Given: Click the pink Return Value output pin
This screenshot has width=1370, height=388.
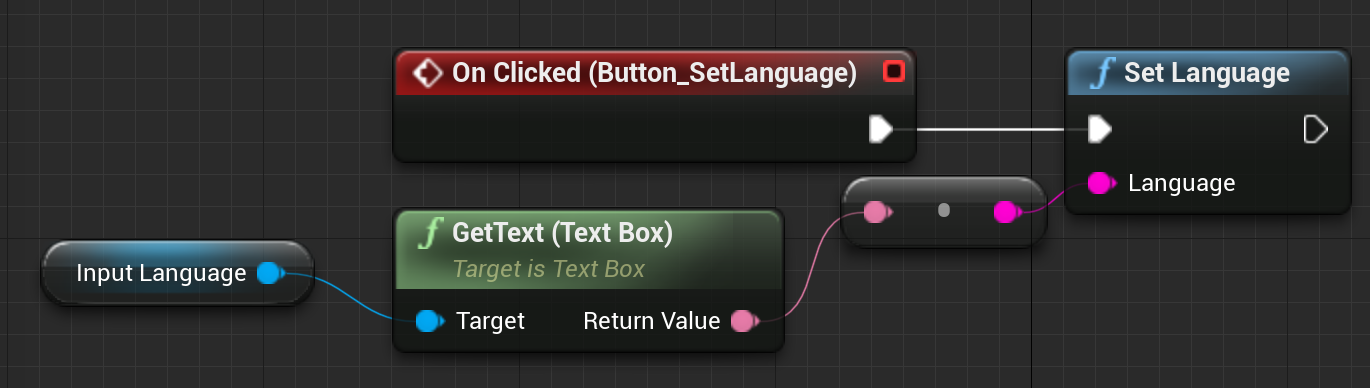Looking at the screenshot, I should [x=743, y=321].
